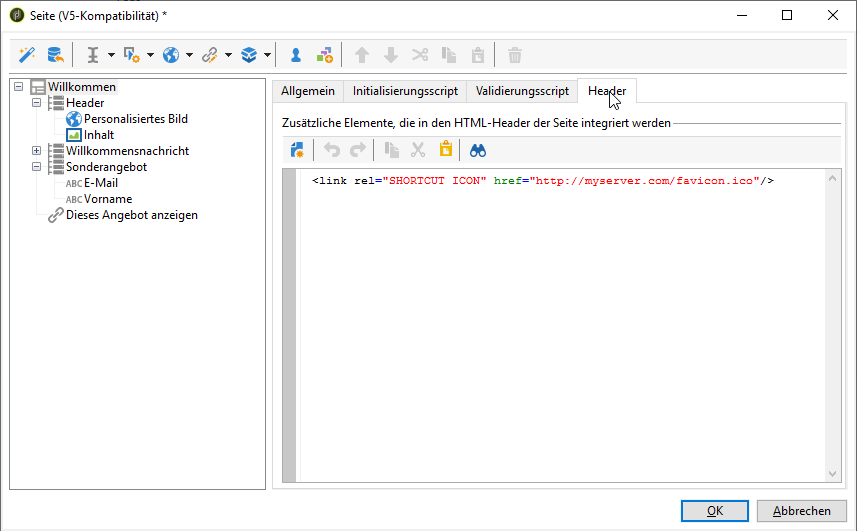858x531 pixels.
Task: Click the editor scrollbar down arrow
Action: point(832,474)
